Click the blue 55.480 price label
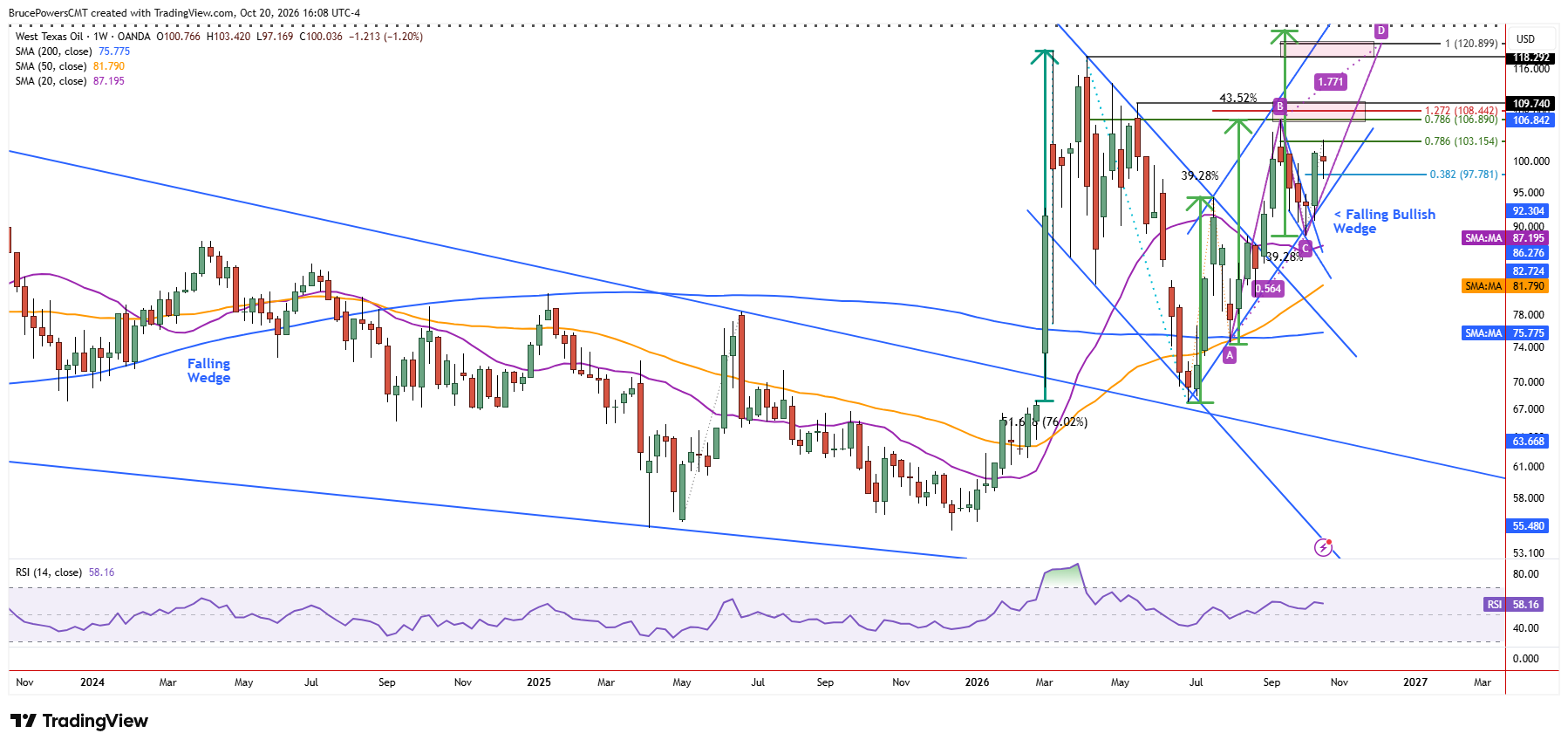The height and width of the screenshot is (747, 1568). coord(1529,526)
